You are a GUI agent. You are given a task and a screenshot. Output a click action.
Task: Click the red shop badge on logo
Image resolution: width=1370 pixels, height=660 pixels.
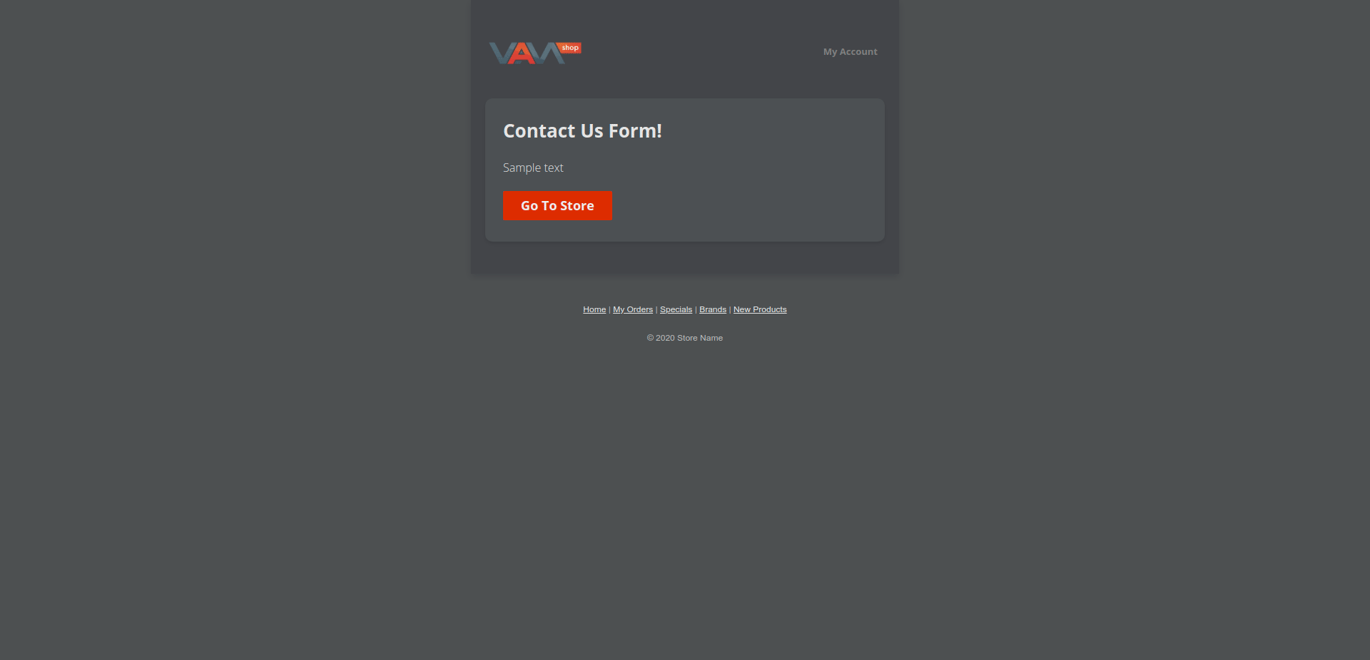click(x=570, y=48)
